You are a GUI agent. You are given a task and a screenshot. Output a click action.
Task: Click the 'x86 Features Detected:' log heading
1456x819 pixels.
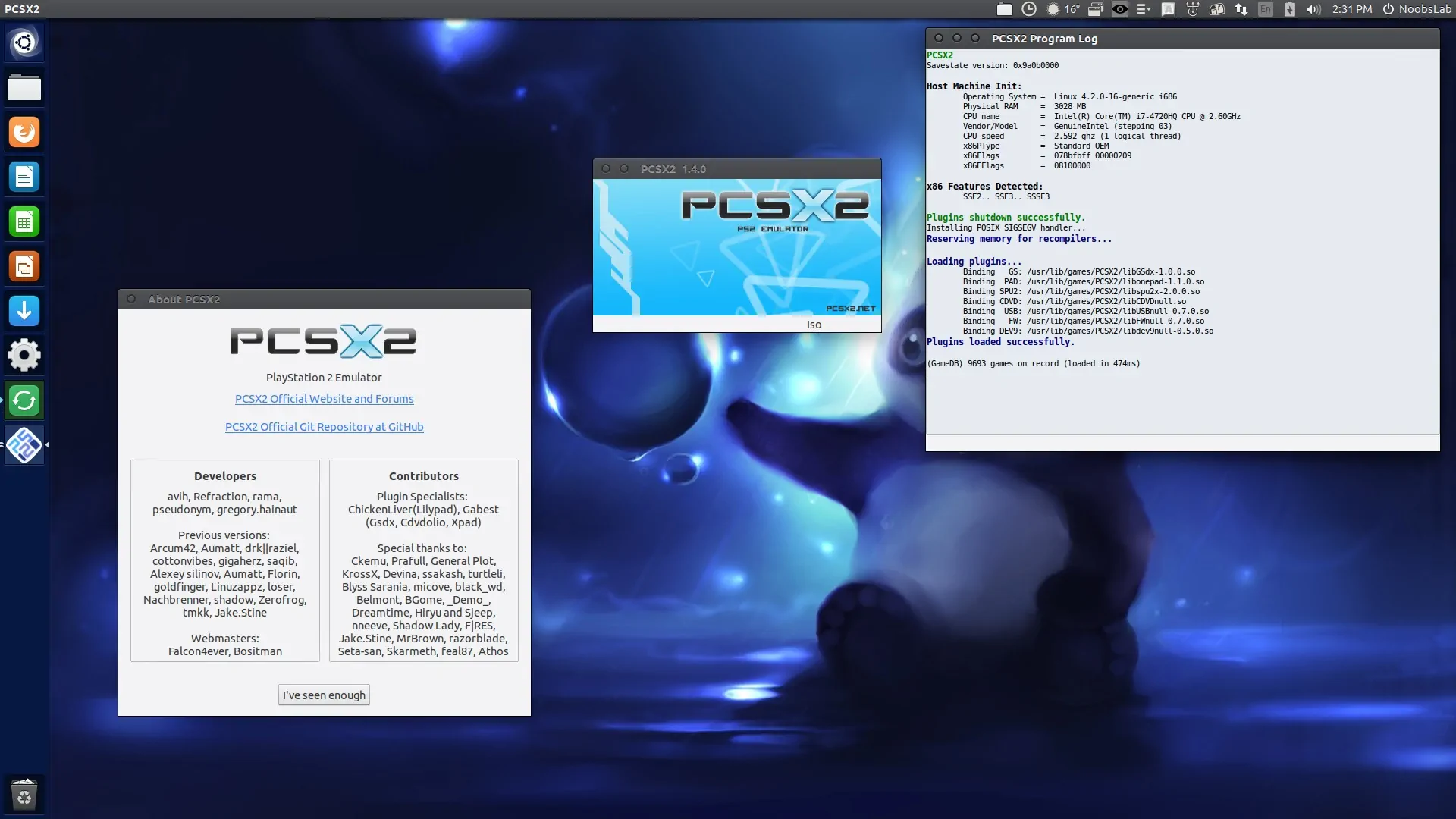(984, 187)
